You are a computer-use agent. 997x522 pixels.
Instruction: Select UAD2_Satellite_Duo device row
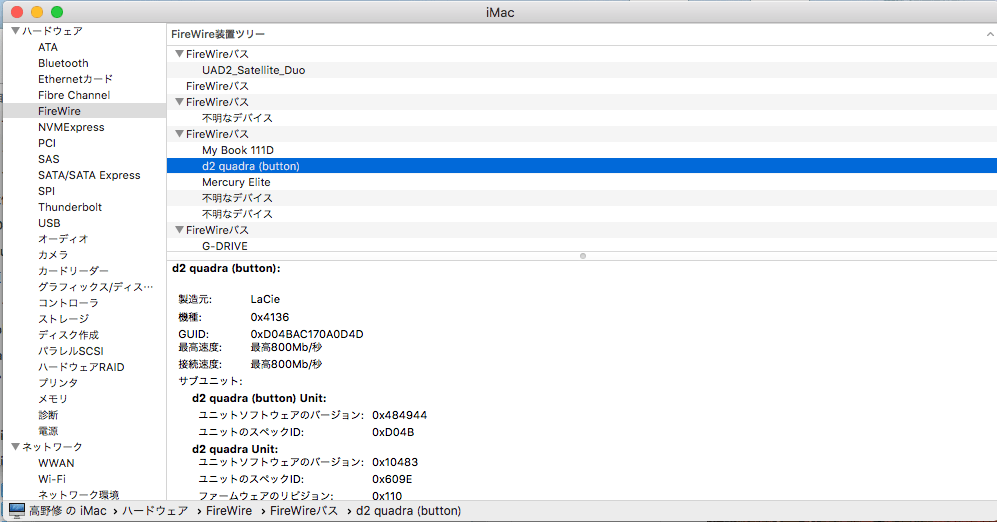[582, 70]
